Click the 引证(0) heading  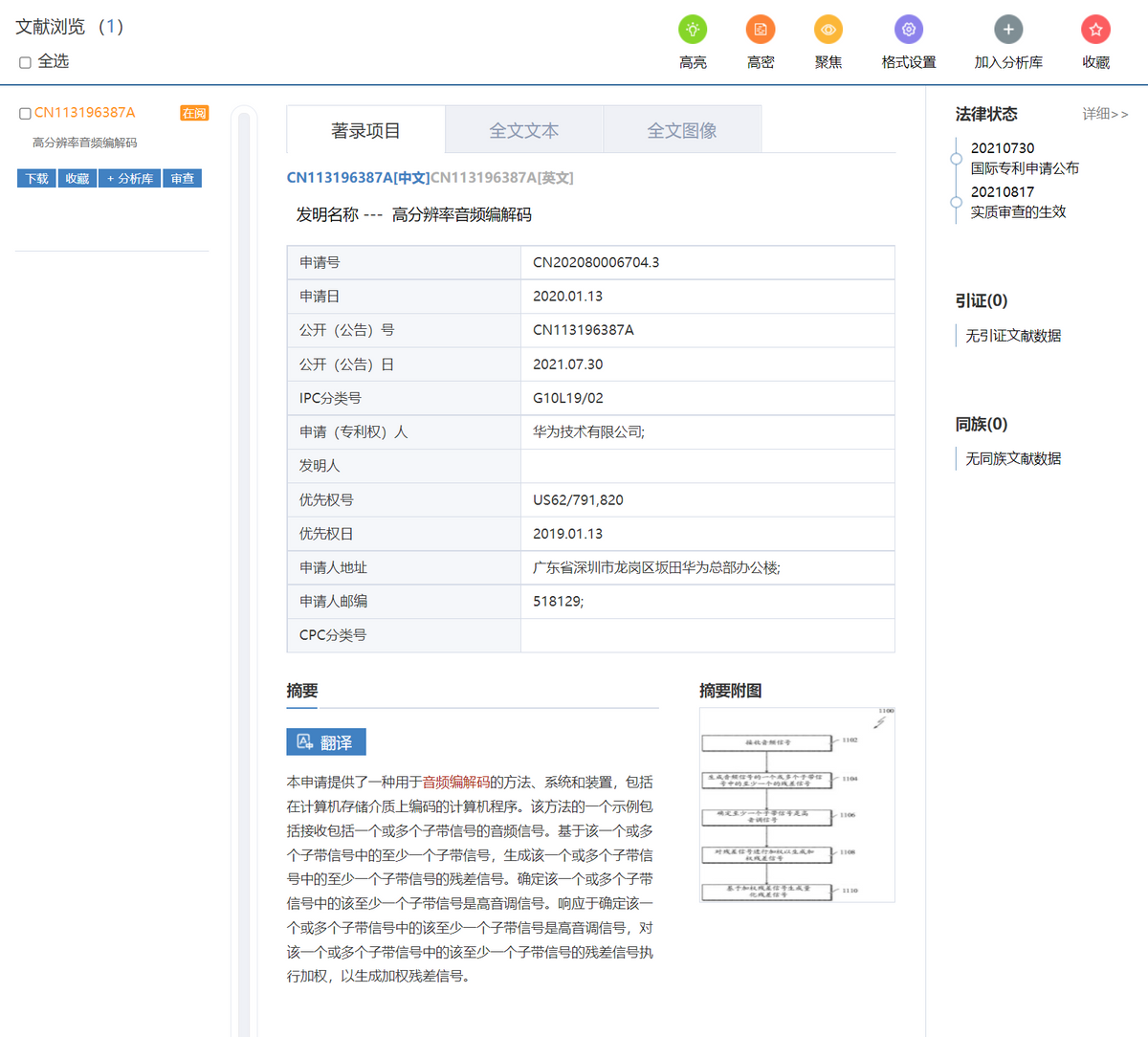982,300
